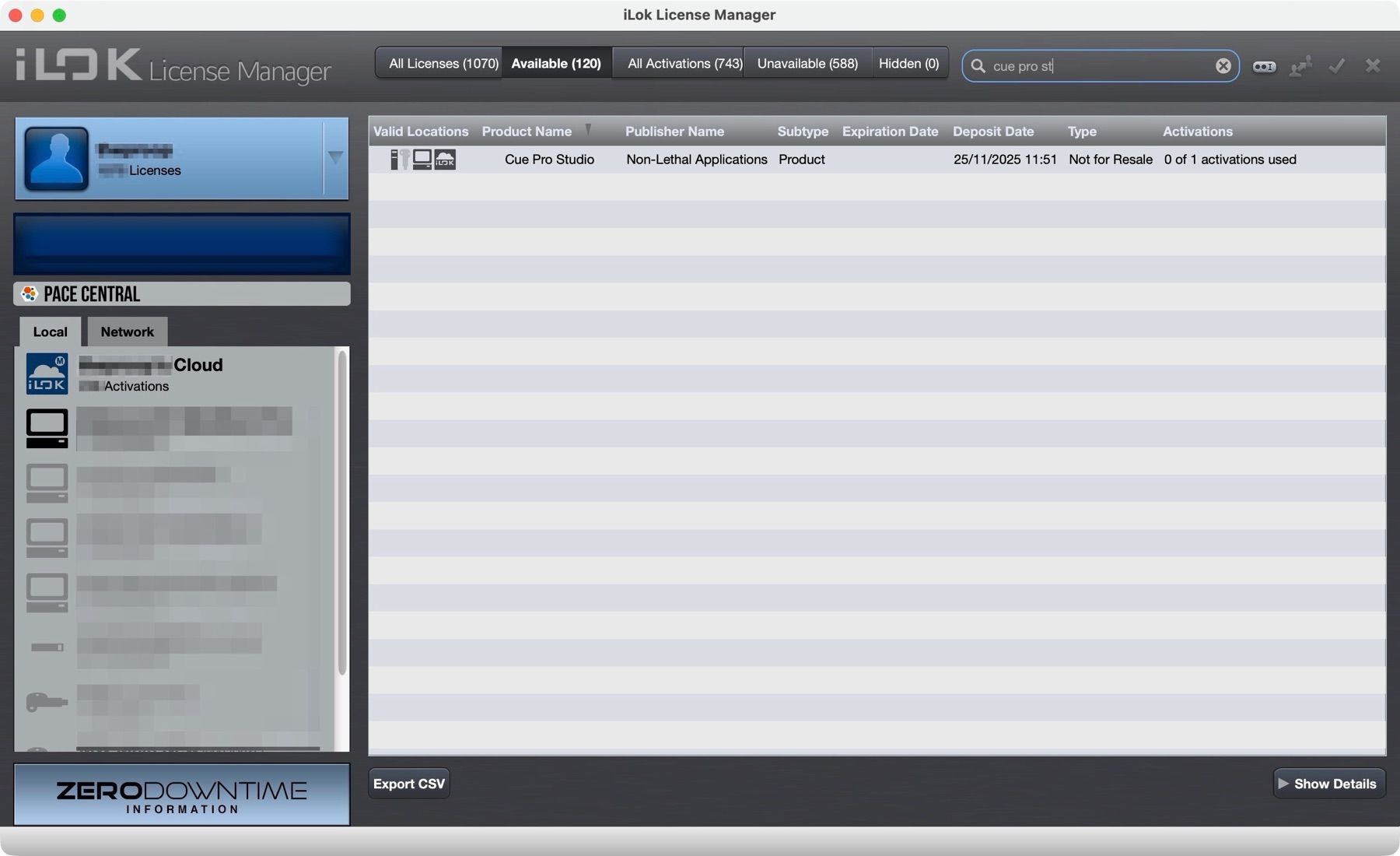Click the Not for Resale type cell
The height and width of the screenshot is (856, 1400).
(1111, 160)
